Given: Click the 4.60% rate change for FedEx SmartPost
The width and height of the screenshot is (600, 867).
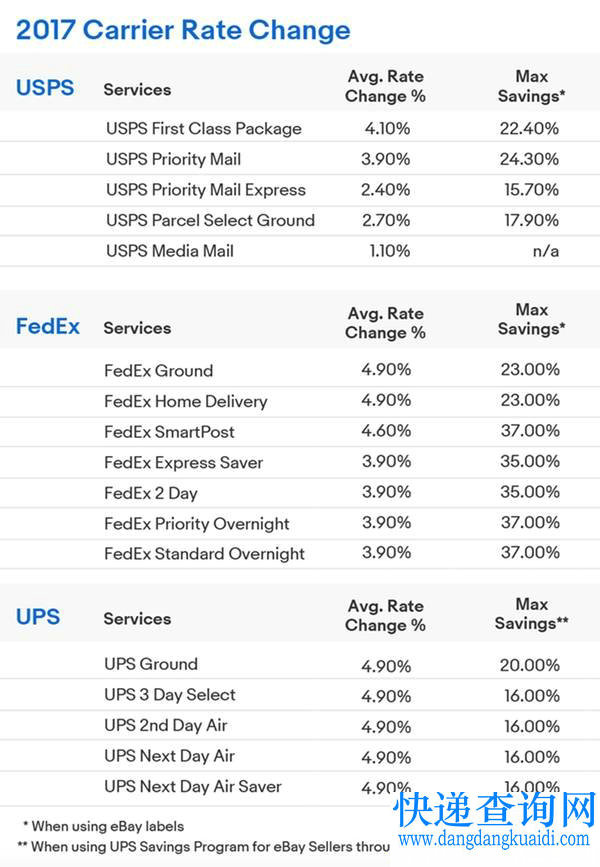Looking at the screenshot, I should (386, 431).
